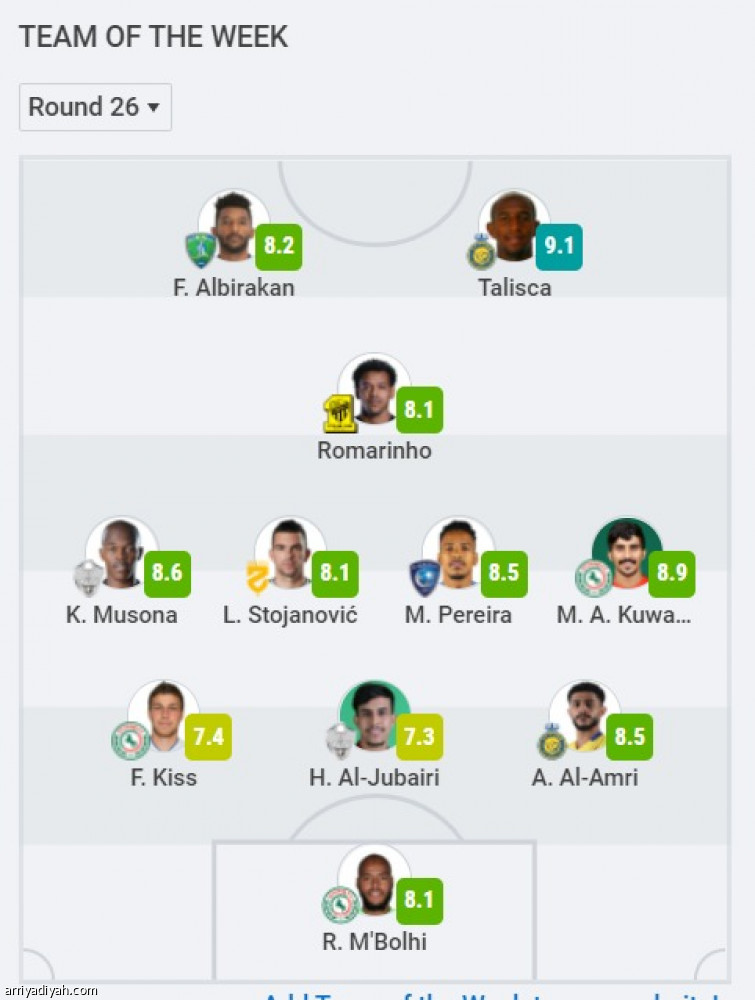Select M. A. Kuwa's 8.9 rating badge
755x1000 pixels.
coord(671,573)
